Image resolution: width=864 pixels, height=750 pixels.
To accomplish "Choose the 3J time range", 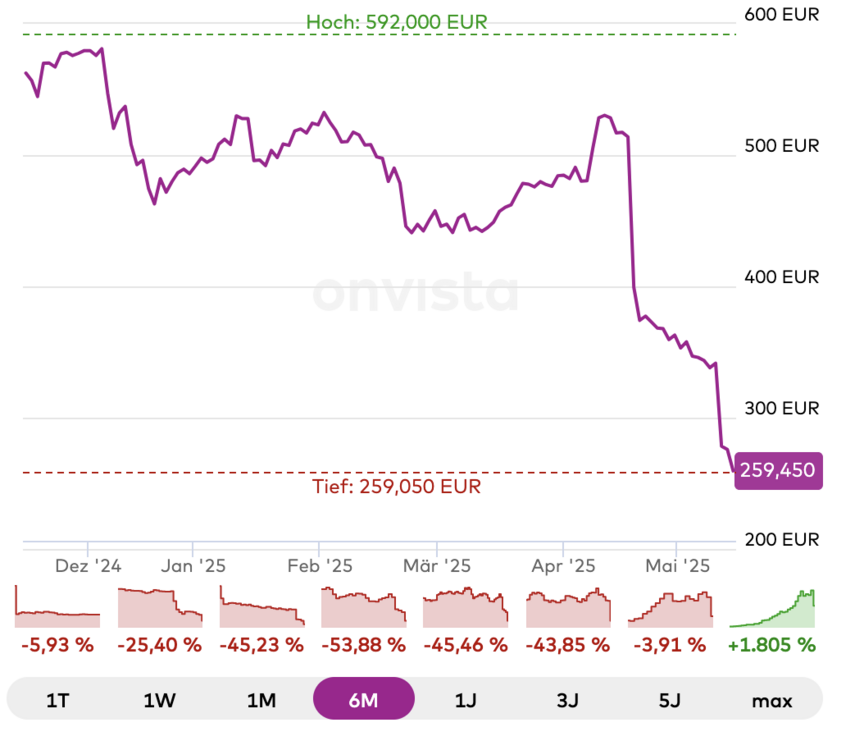I will (567, 700).
